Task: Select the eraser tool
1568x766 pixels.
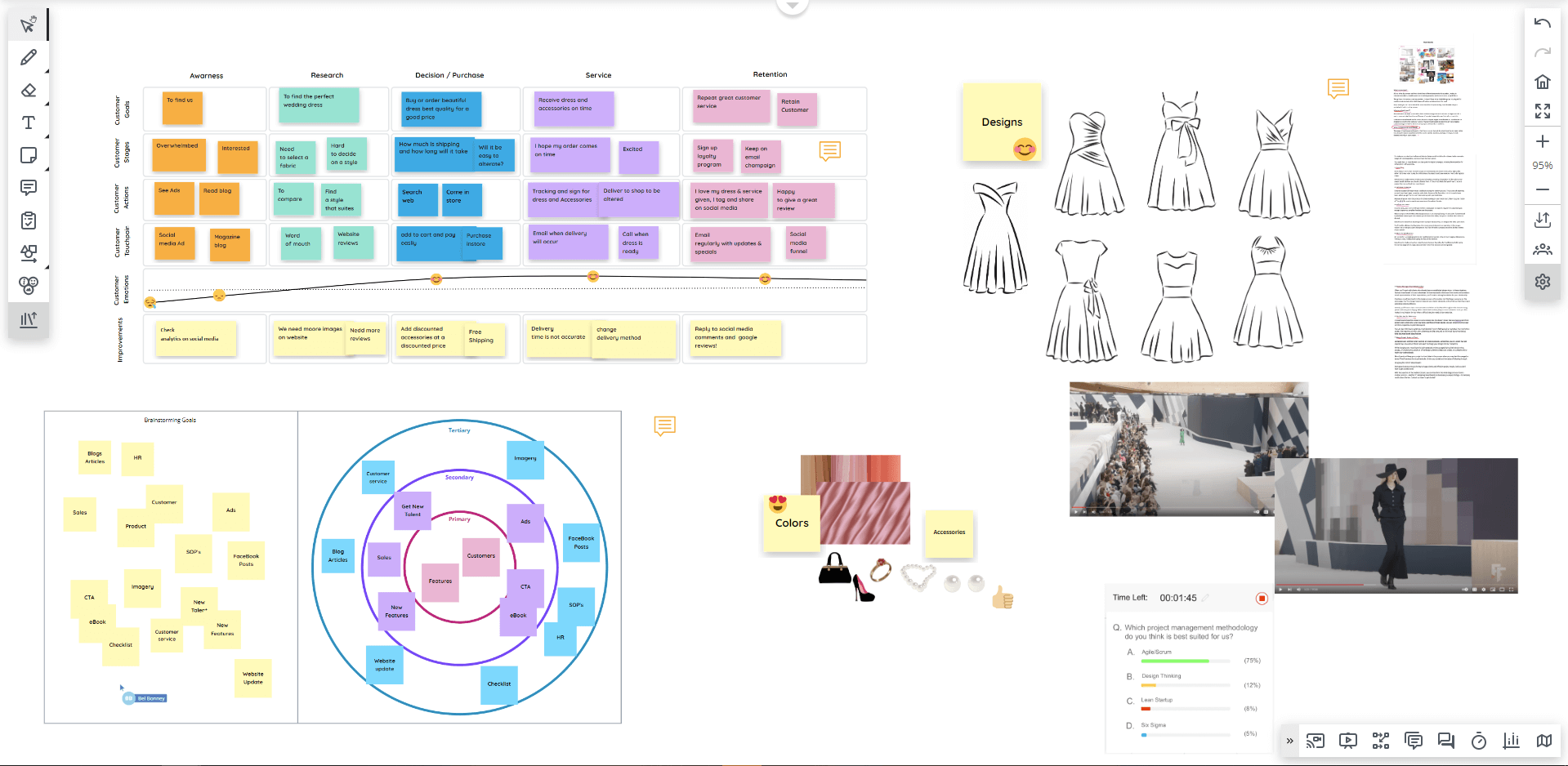Action: [28, 90]
